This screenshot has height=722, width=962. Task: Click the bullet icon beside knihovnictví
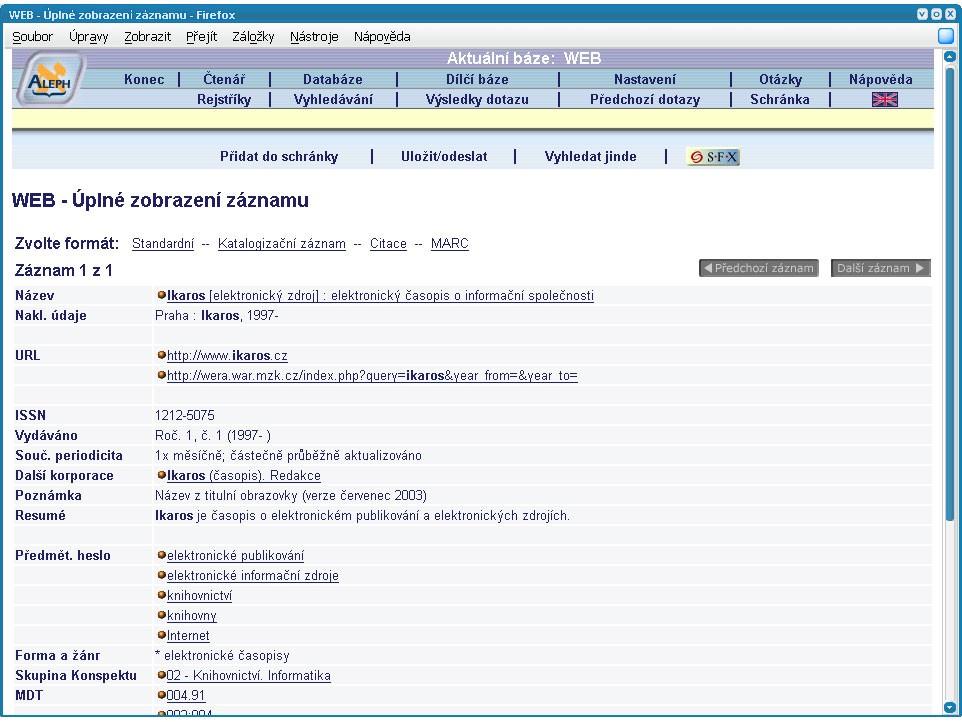tap(161, 595)
